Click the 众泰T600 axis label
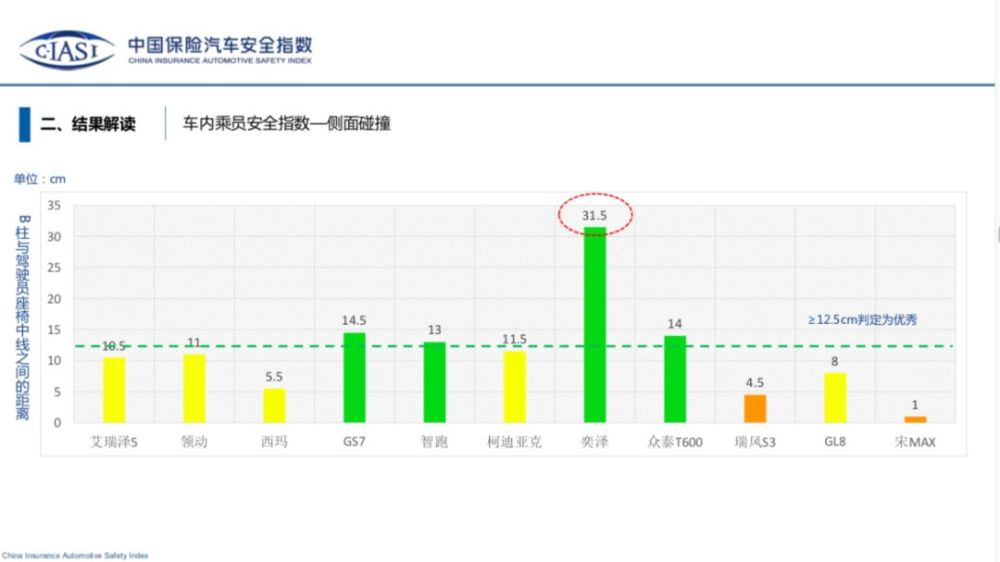The width and height of the screenshot is (1000, 562). click(675, 441)
